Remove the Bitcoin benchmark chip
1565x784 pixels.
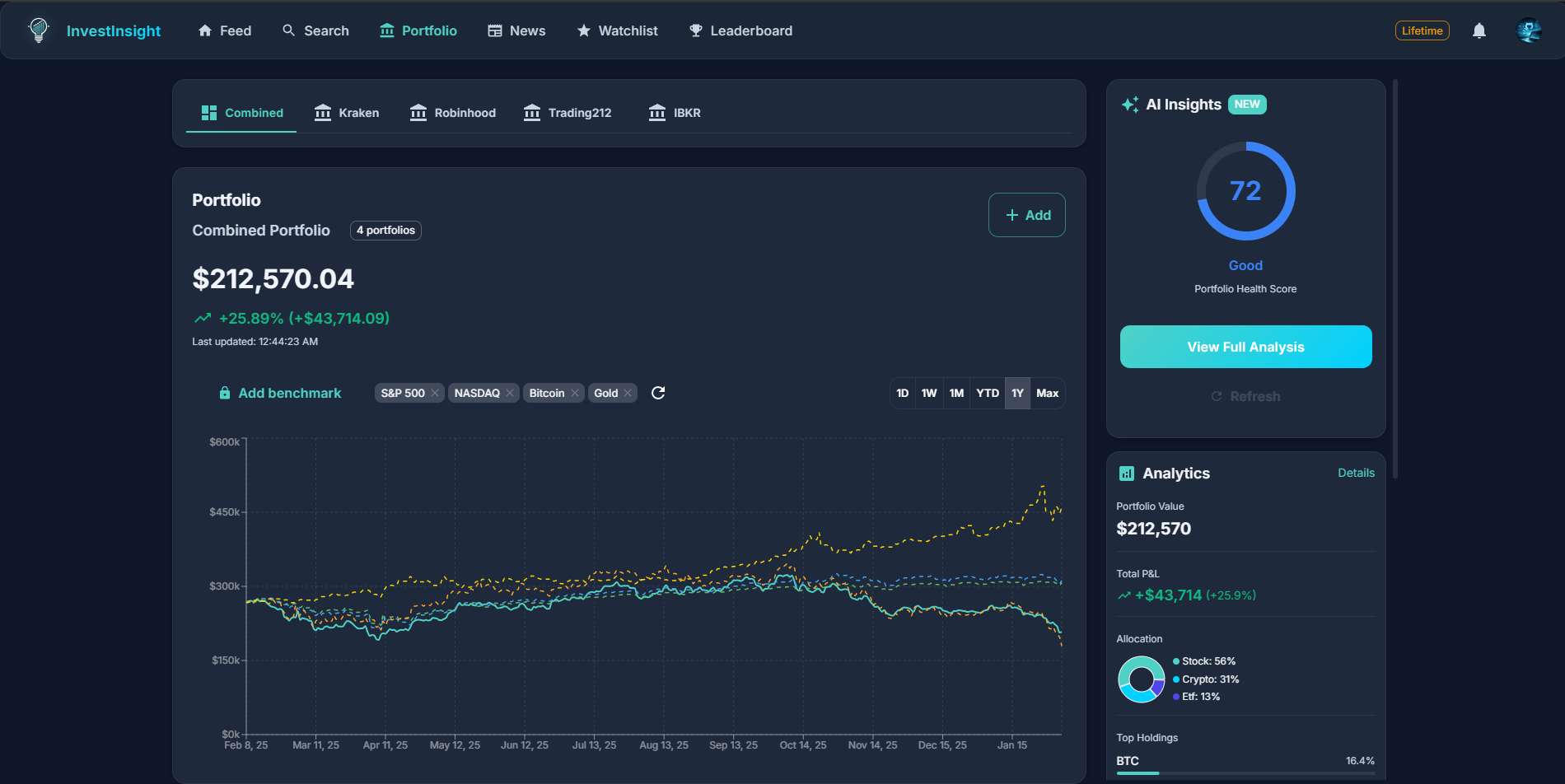pyautogui.click(x=576, y=393)
